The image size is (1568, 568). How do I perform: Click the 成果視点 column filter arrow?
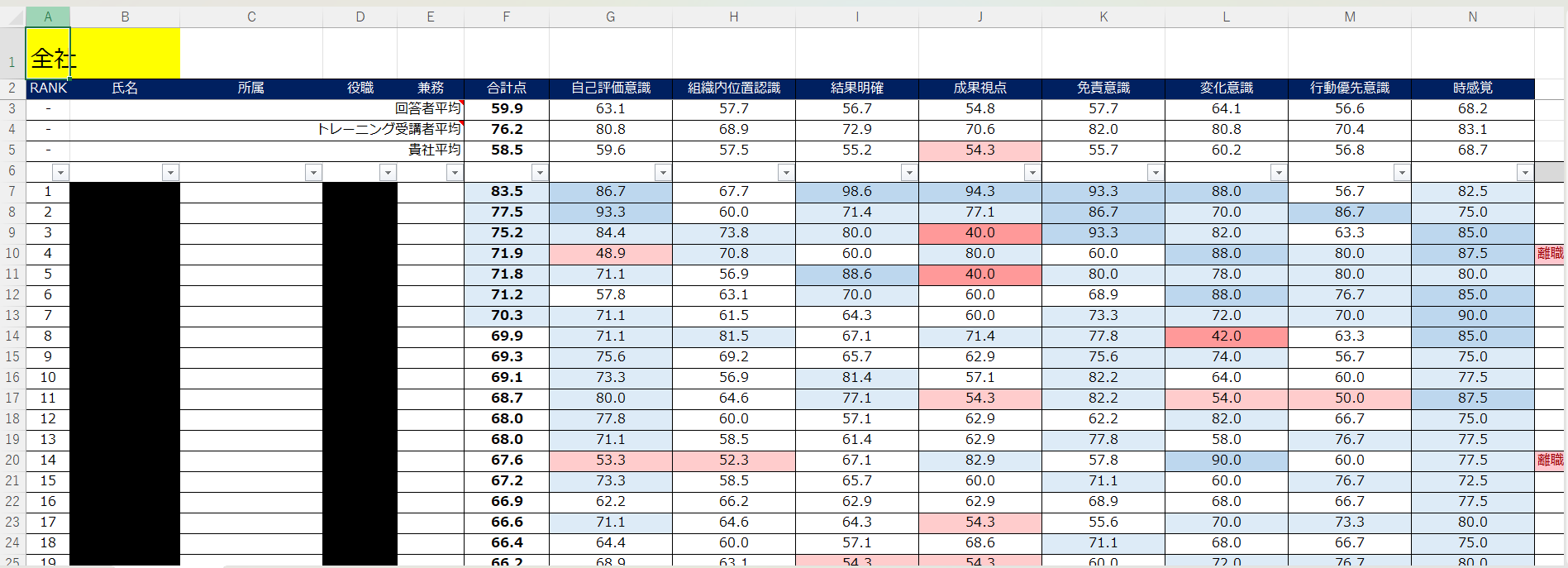coord(1032,172)
